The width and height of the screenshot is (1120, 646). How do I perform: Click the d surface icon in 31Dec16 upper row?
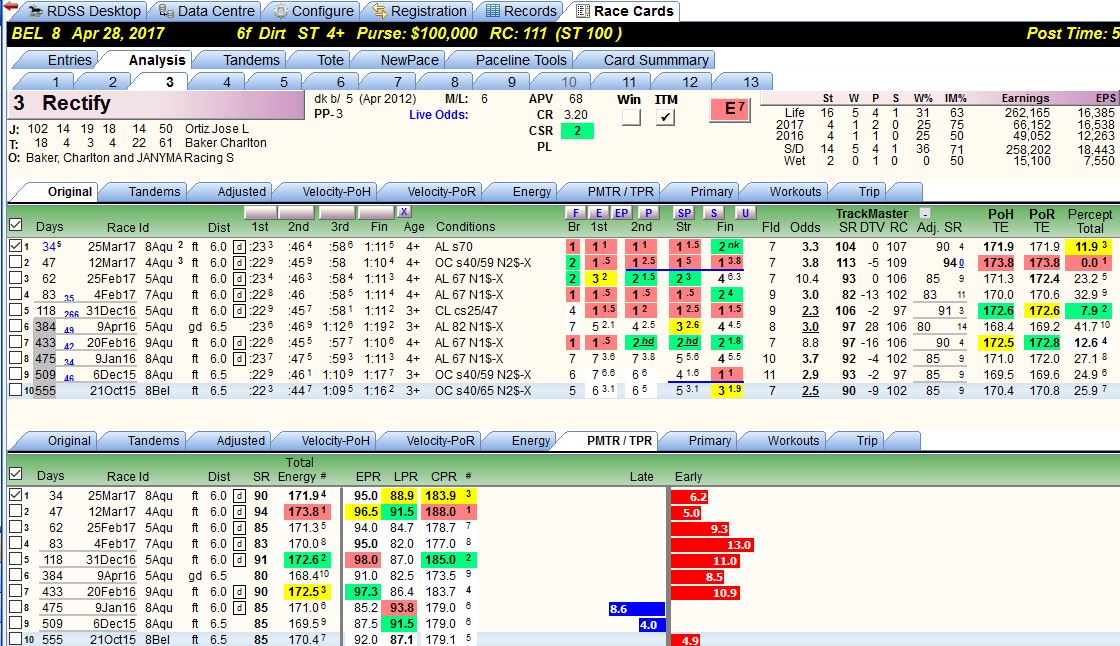click(x=239, y=311)
